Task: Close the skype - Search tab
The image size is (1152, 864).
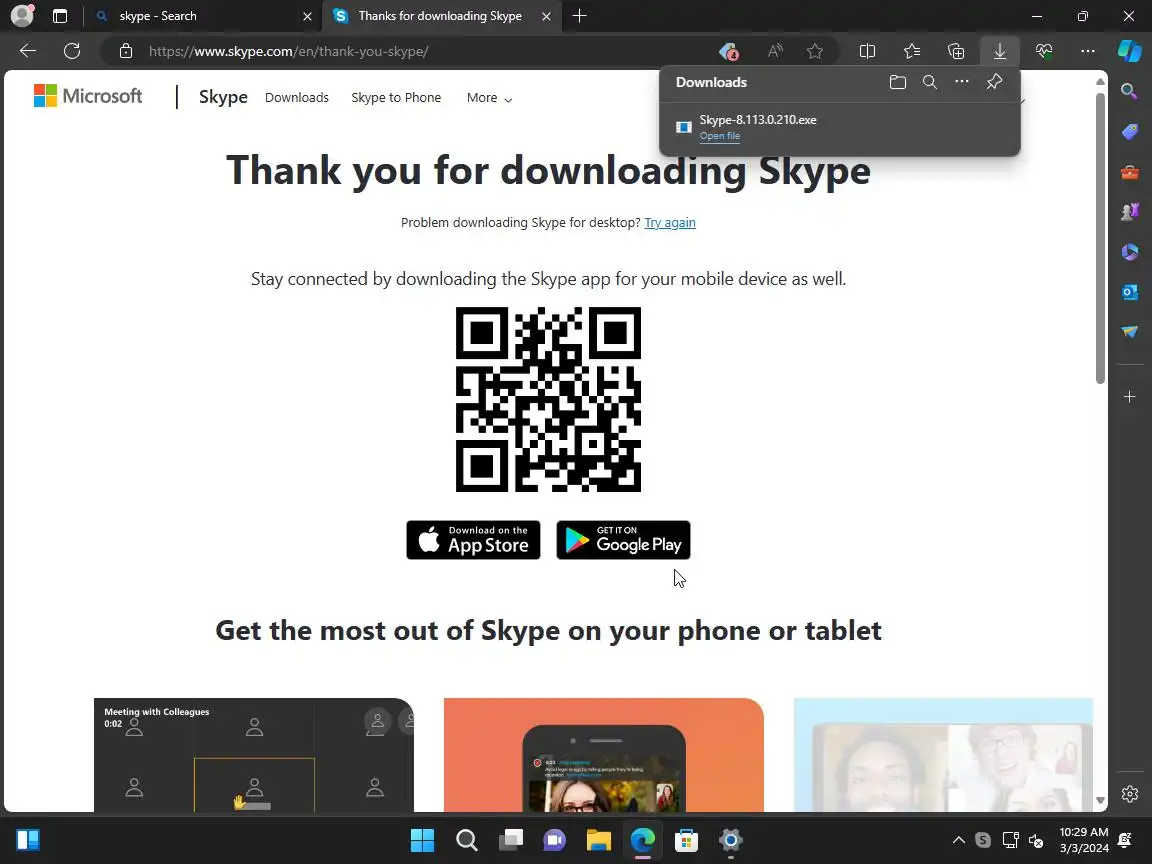Action: tap(307, 16)
